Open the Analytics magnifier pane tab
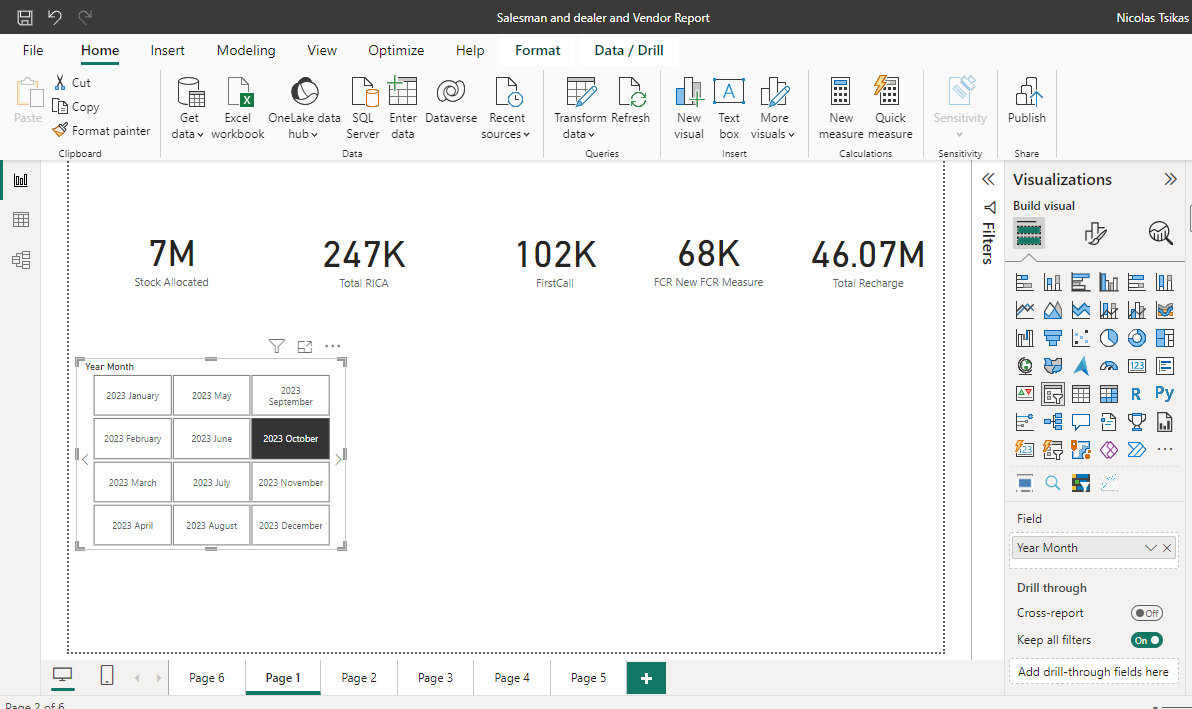The image size is (1192, 709). click(x=1160, y=233)
